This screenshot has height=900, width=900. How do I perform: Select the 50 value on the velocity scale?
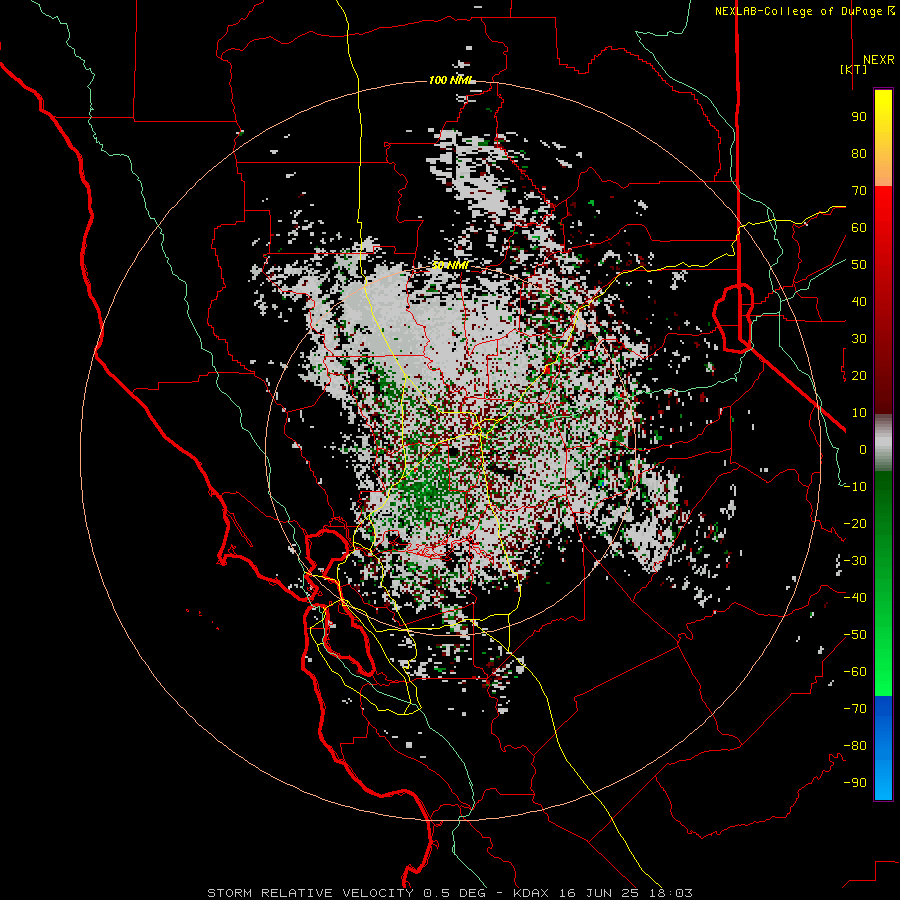click(x=859, y=265)
